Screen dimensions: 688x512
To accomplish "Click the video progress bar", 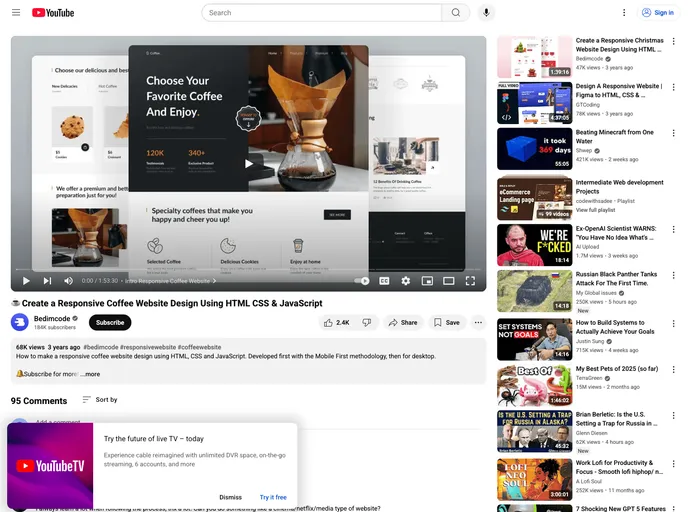I will tap(248, 269).
